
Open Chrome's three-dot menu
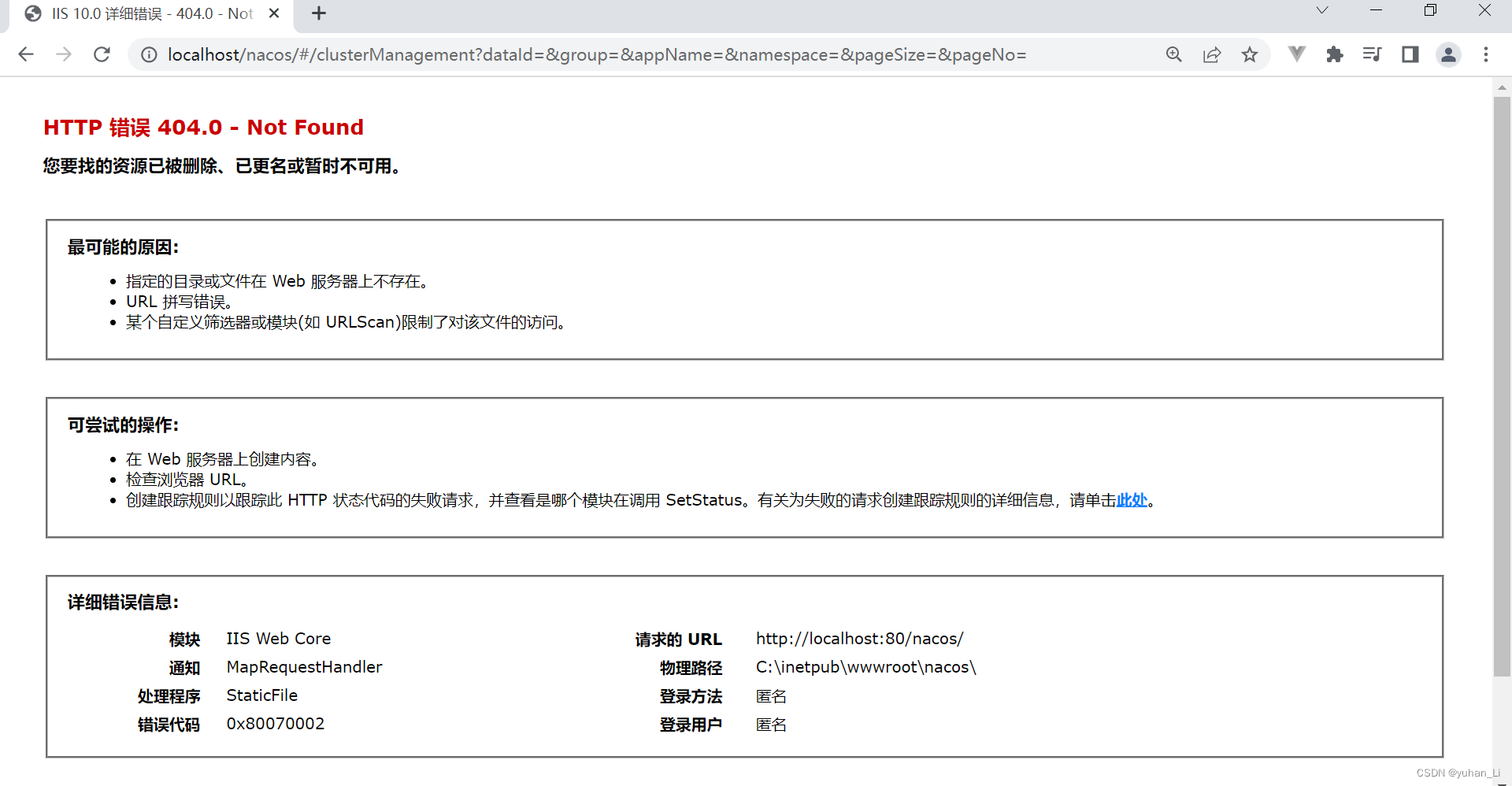pos(1486,54)
